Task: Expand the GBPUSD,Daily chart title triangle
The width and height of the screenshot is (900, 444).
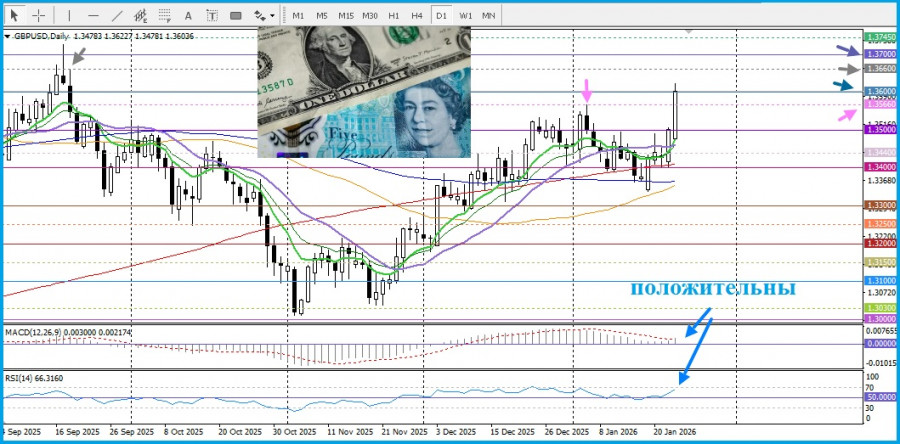Action: tap(8, 36)
